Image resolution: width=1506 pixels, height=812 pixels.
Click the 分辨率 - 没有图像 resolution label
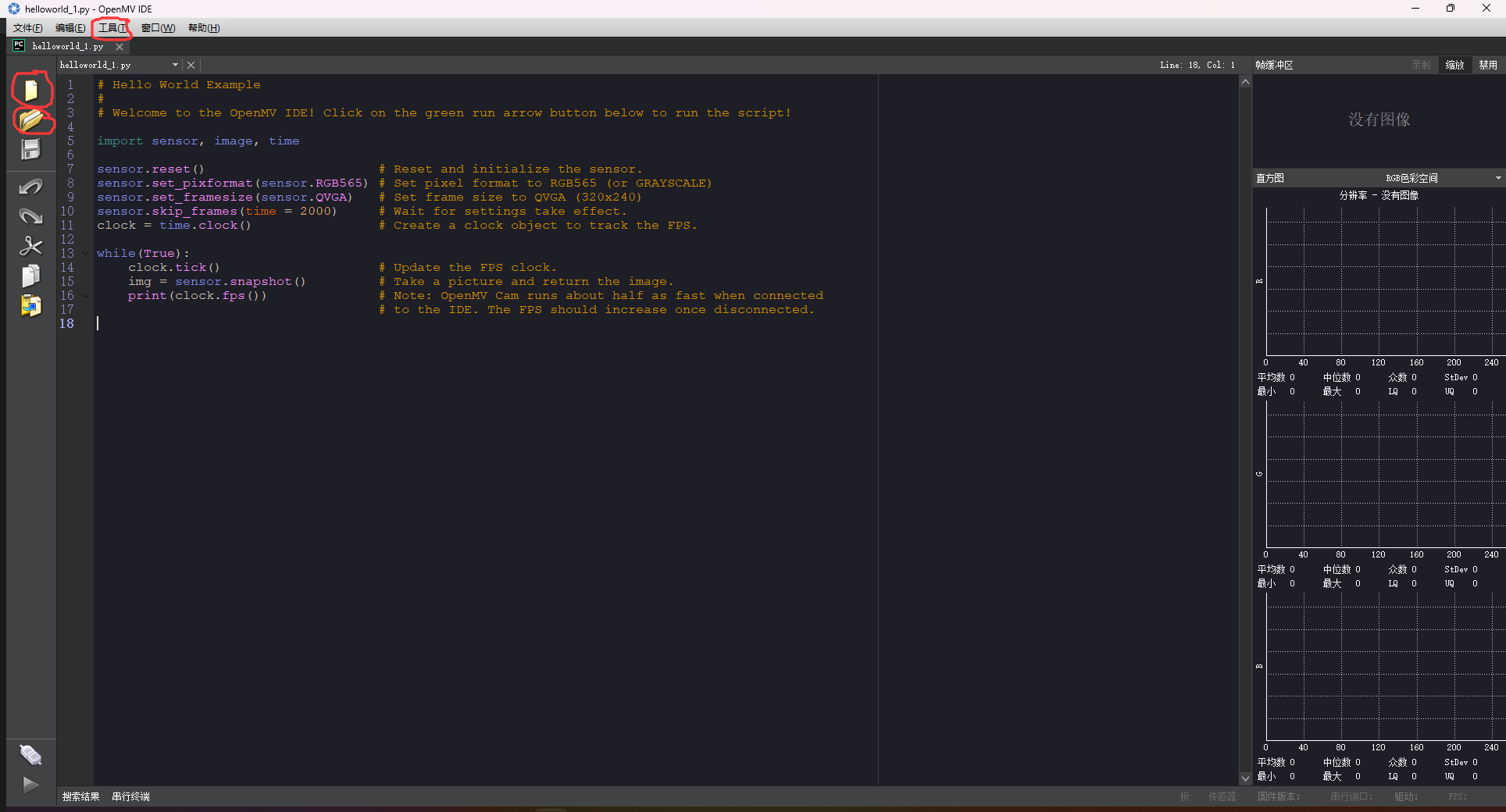[1378, 195]
